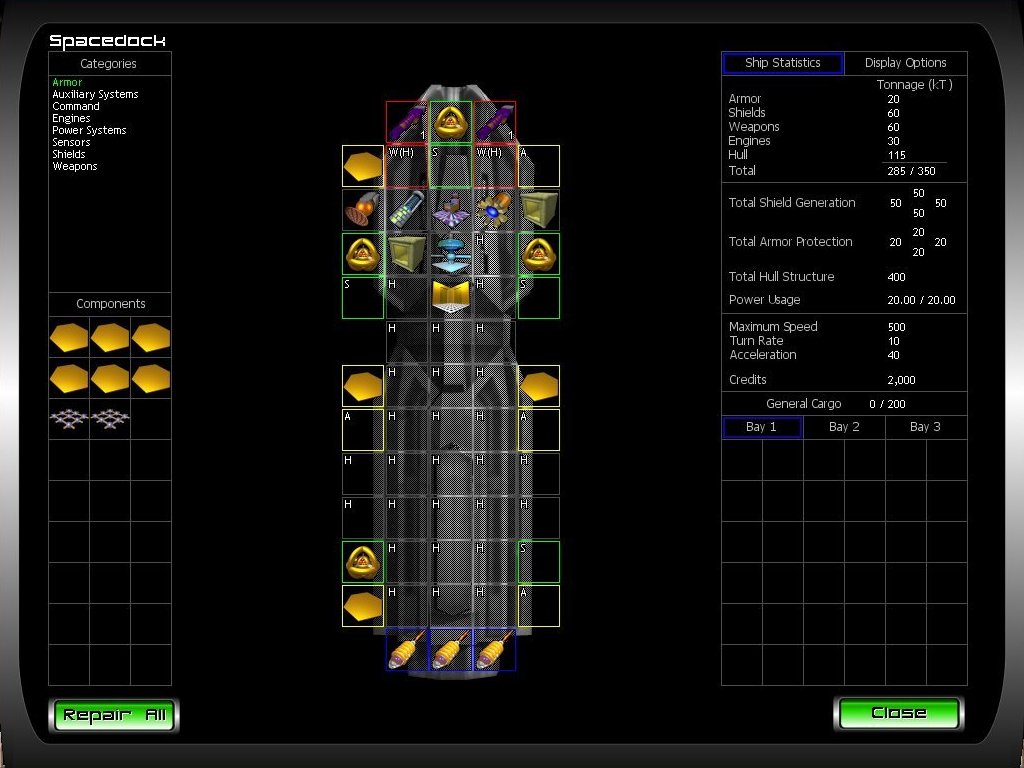Open the Bay 2 cargo tab
The height and width of the screenshot is (768, 1024).
coord(844,427)
